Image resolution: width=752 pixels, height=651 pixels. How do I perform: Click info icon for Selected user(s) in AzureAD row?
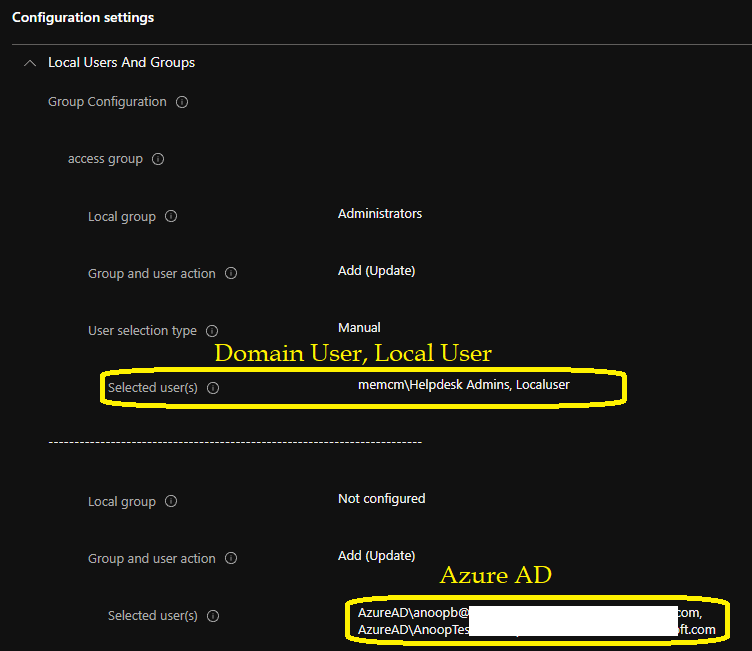(x=213, y=616)
